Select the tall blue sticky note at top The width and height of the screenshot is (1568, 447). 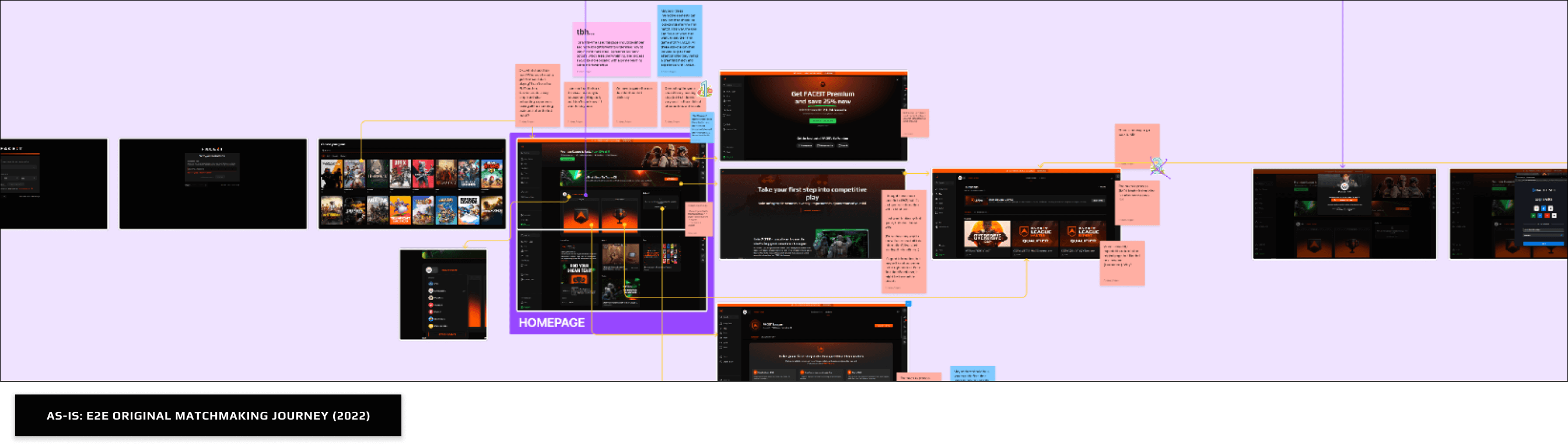(x=680, y=40)
